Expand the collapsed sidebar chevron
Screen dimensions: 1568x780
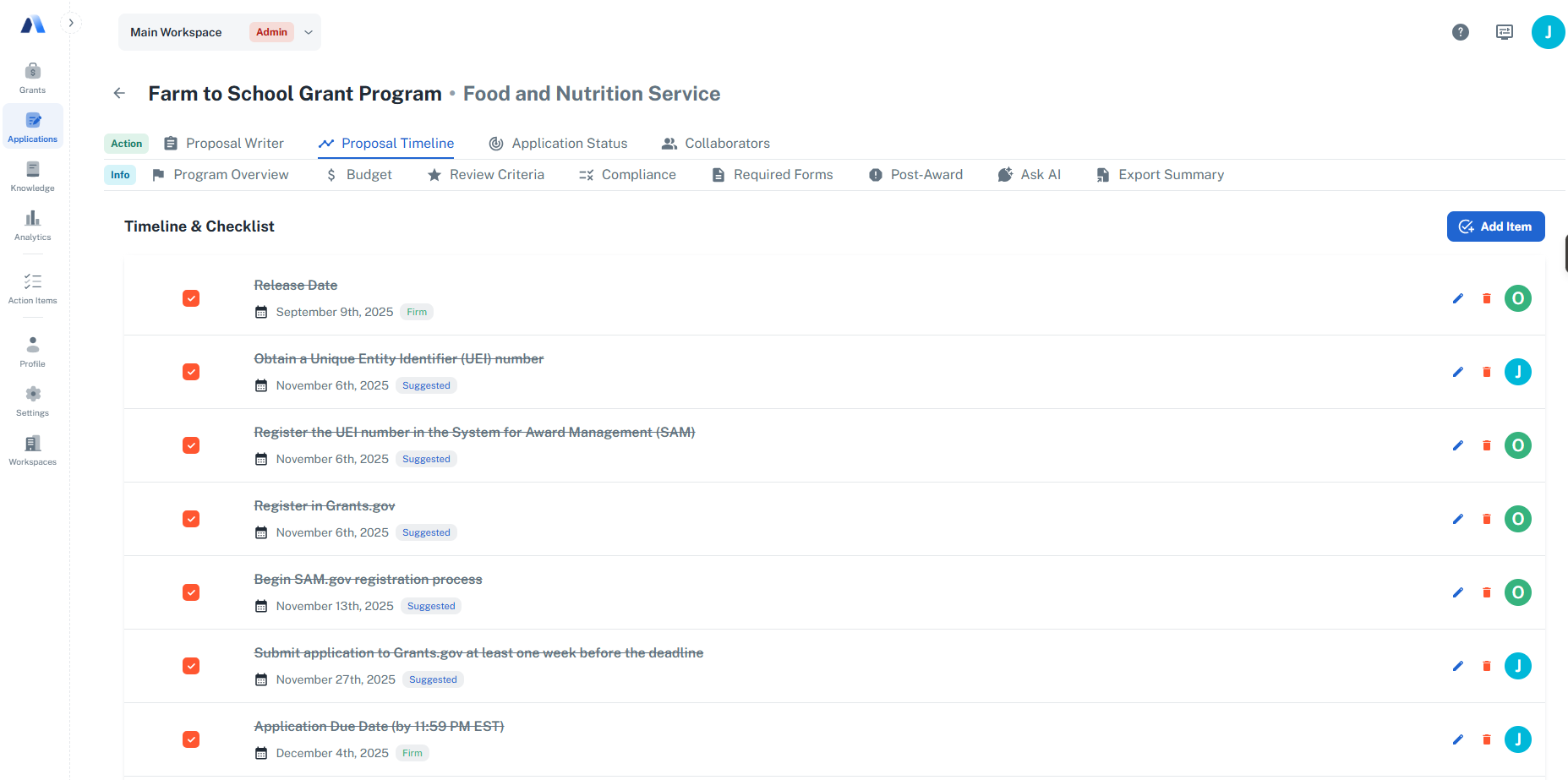coord(71,23)
